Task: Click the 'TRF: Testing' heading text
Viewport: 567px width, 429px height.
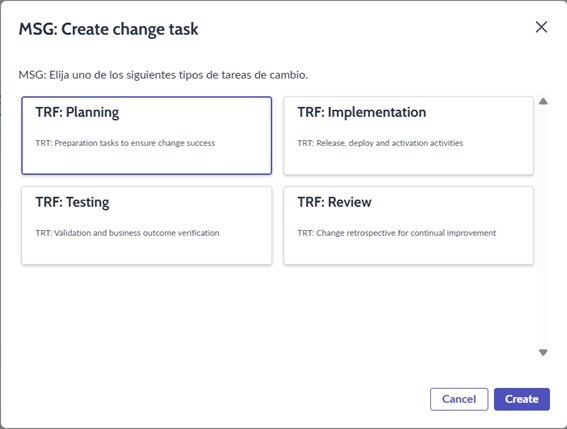Action: (72, 202)
